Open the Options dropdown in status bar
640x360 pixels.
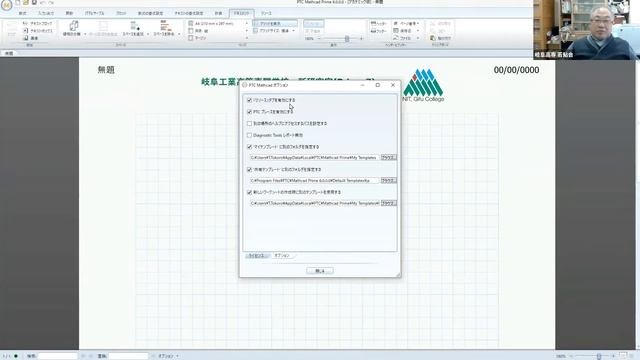pos(168,356)
